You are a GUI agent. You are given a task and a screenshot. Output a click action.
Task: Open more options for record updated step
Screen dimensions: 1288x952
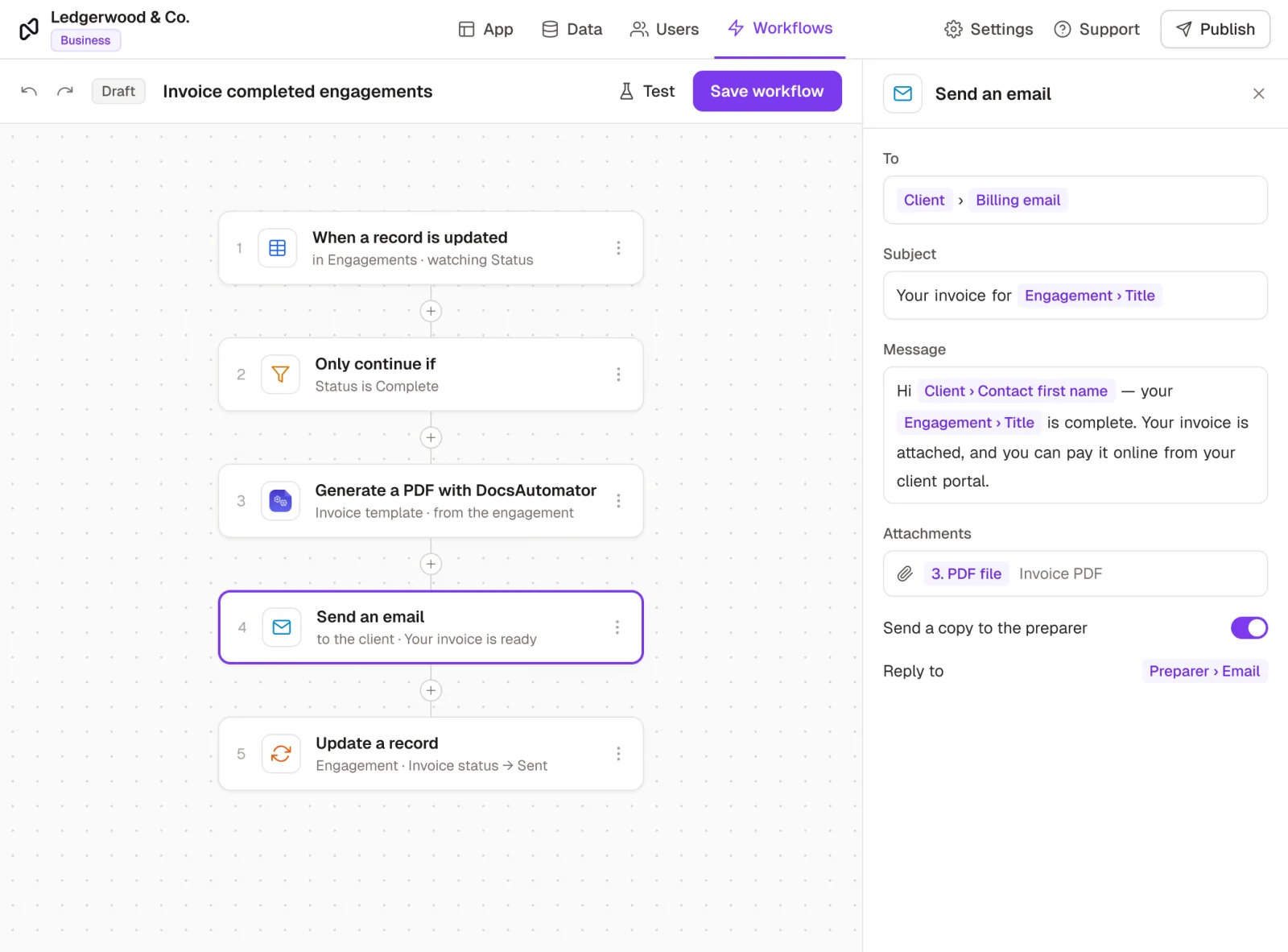[x=618, y=248]
